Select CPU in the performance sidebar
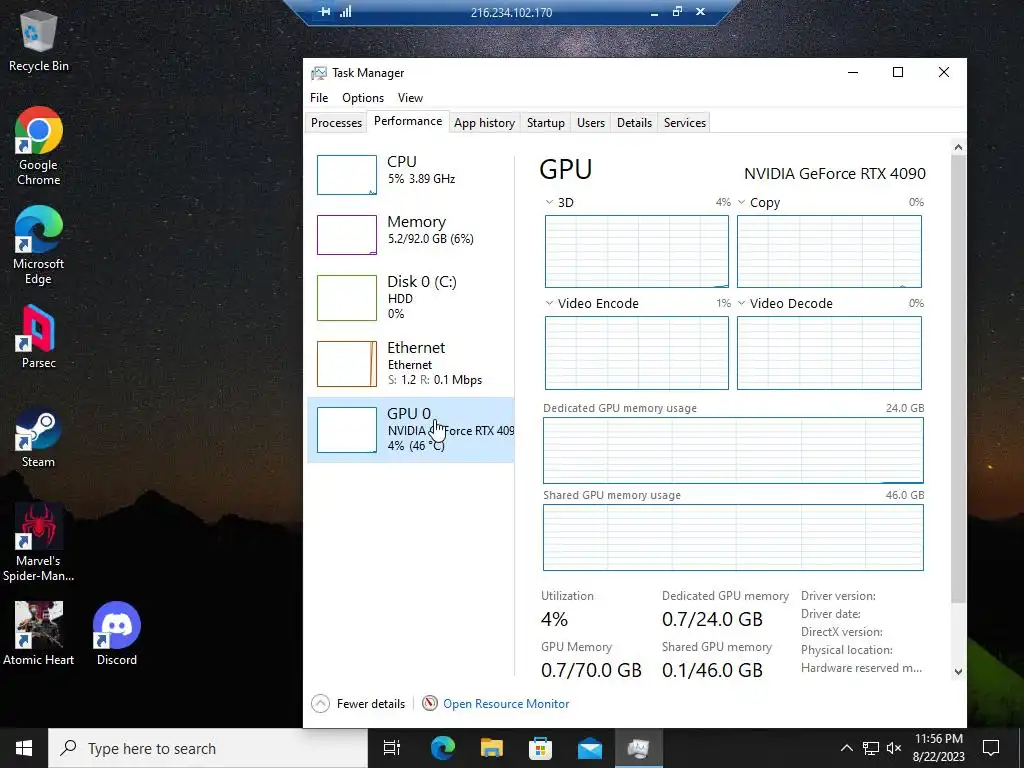The image size is (1024, 768). pos(411,174)
